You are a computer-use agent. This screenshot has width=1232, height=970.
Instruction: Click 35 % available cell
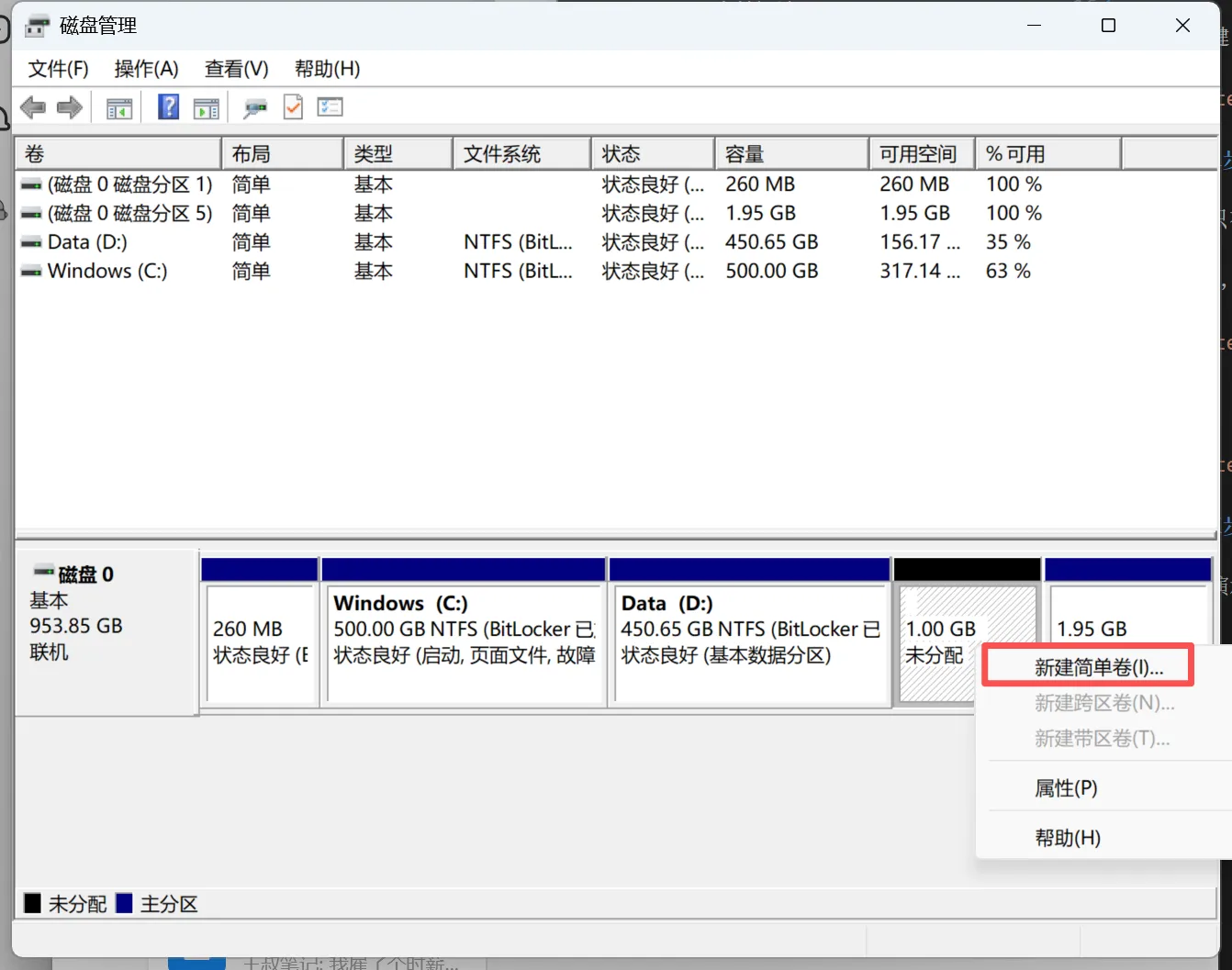coord(1008,242)
